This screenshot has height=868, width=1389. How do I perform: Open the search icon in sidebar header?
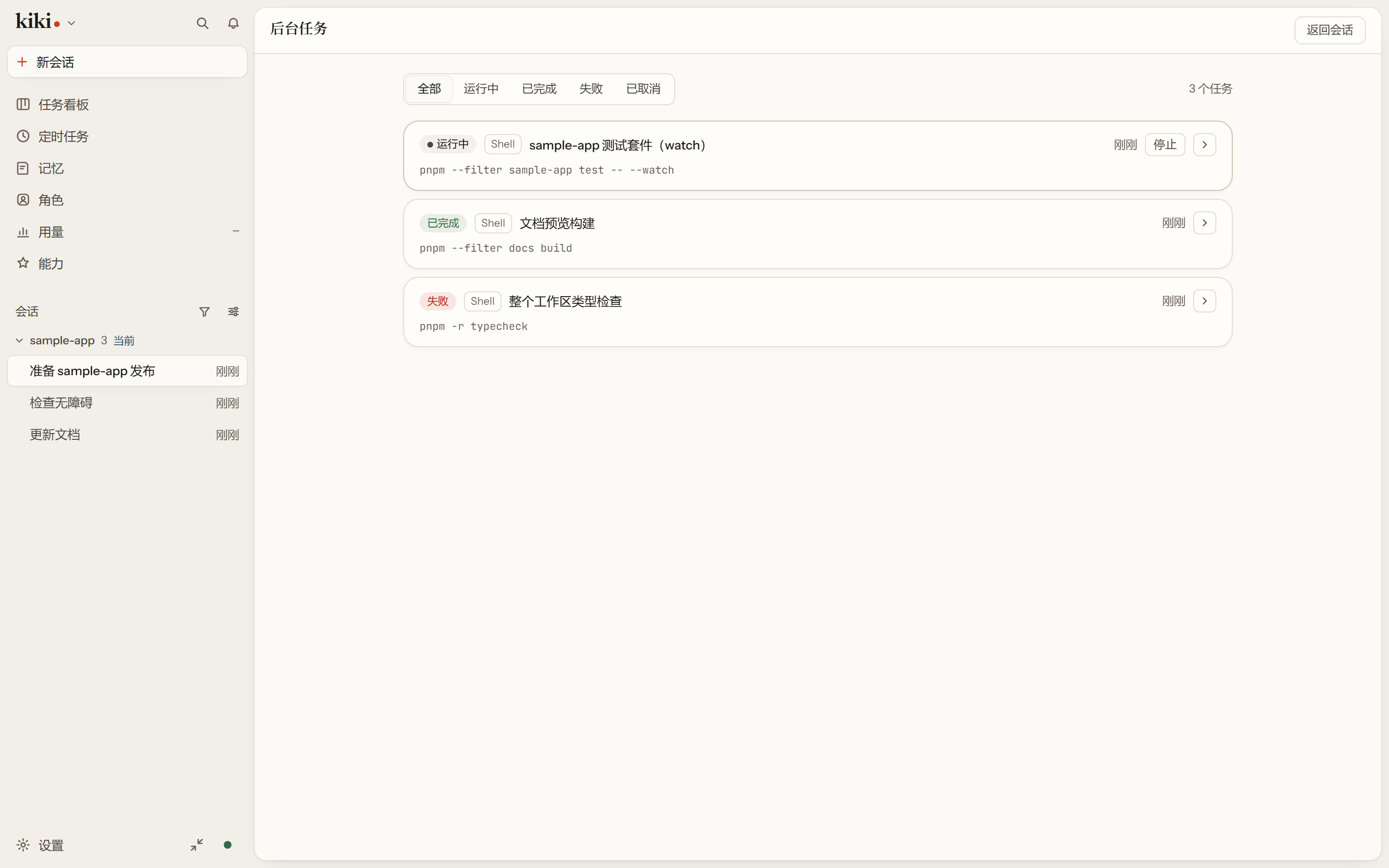[202, 24]
